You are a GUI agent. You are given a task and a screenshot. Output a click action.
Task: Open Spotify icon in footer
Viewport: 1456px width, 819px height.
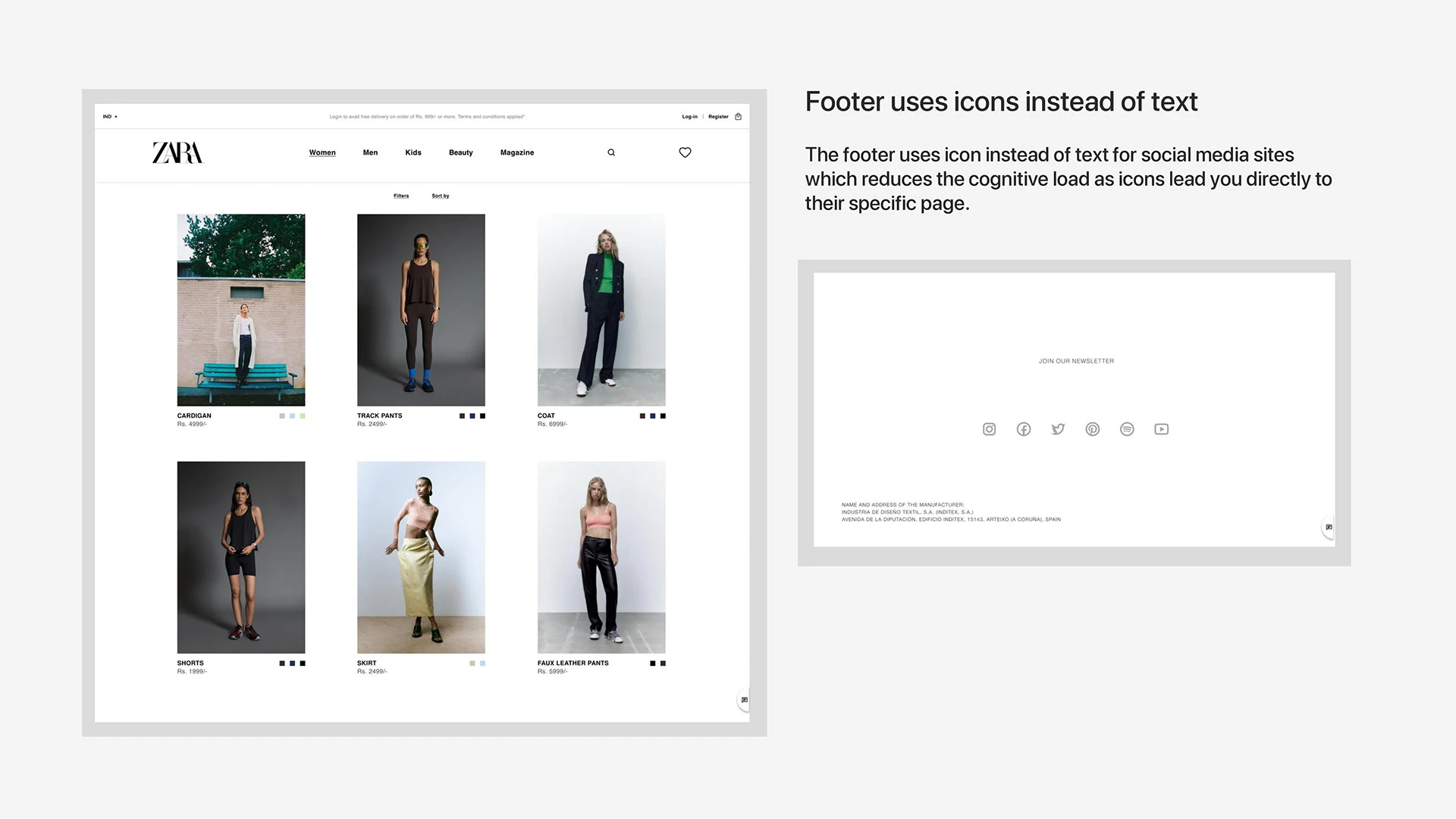pyautogui.click(x=1127, y=429)
